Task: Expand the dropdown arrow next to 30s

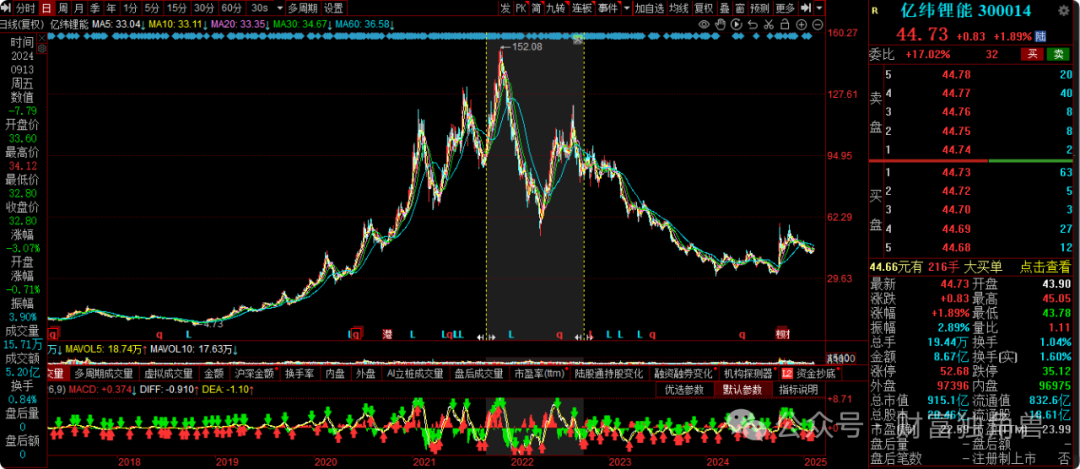Action: tap(281, 7)
